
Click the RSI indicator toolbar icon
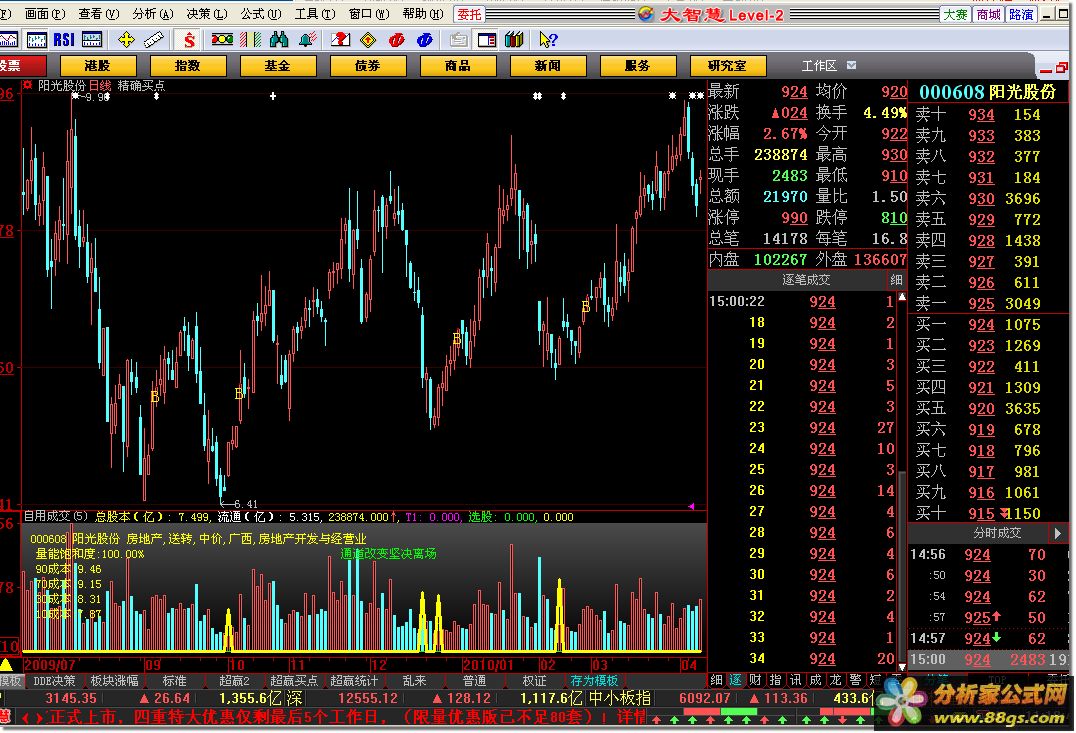click(64, 40)
